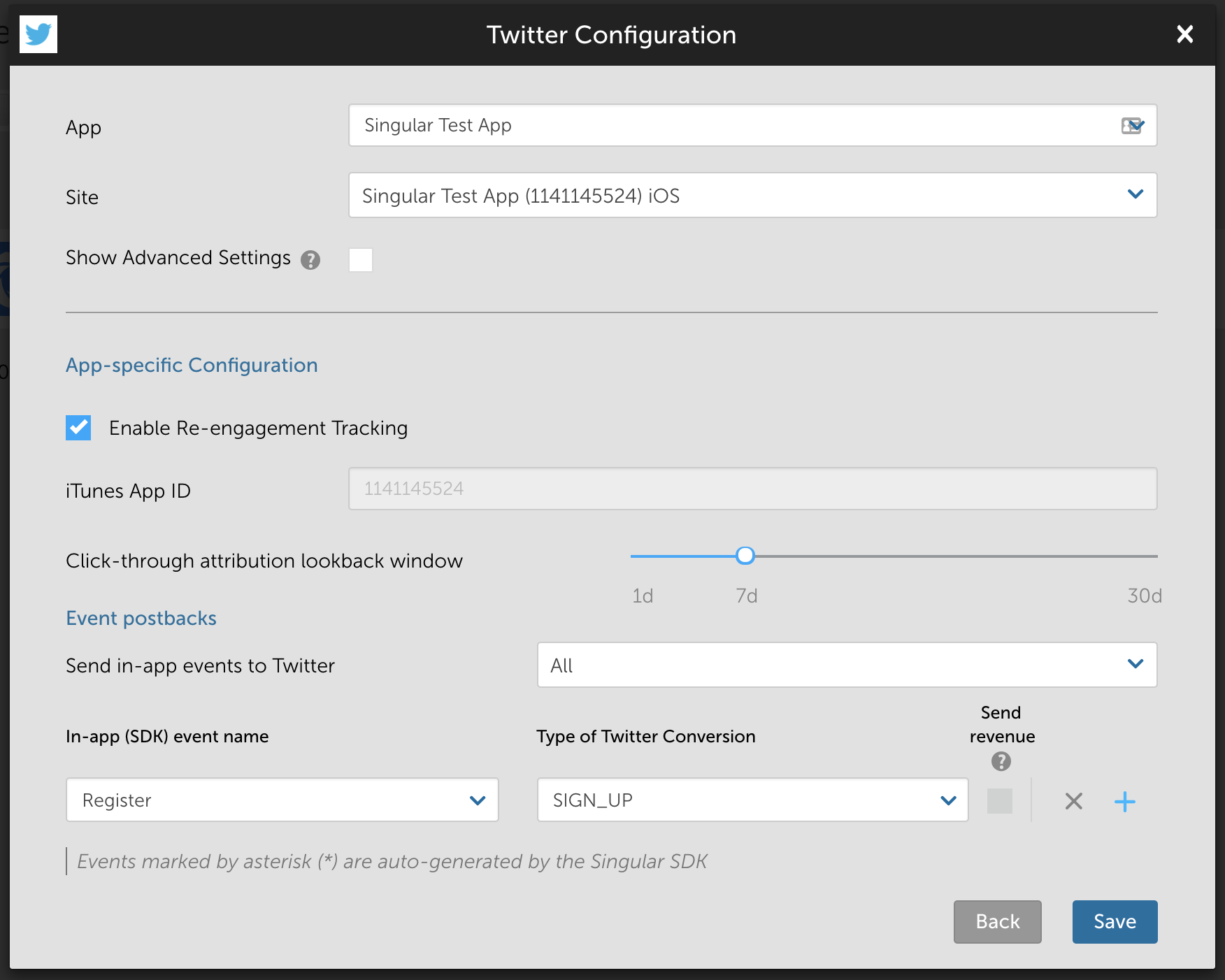
Task: Close the Twitter Configuration dialog
Action: pyautogui.click(x=1184, y=34)
